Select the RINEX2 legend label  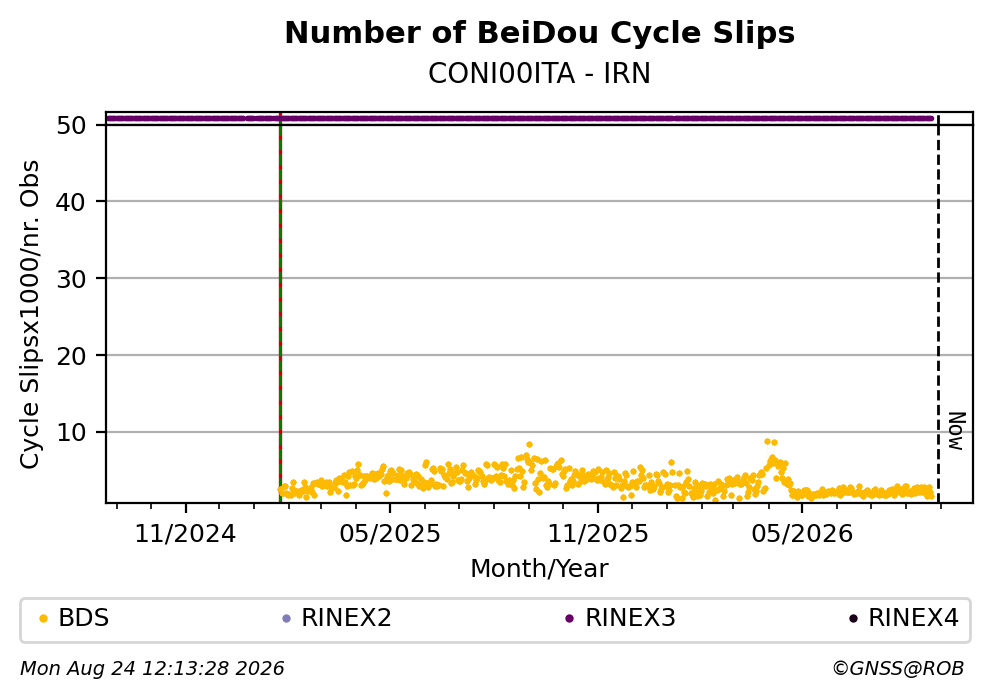click(x=346, y=618)
